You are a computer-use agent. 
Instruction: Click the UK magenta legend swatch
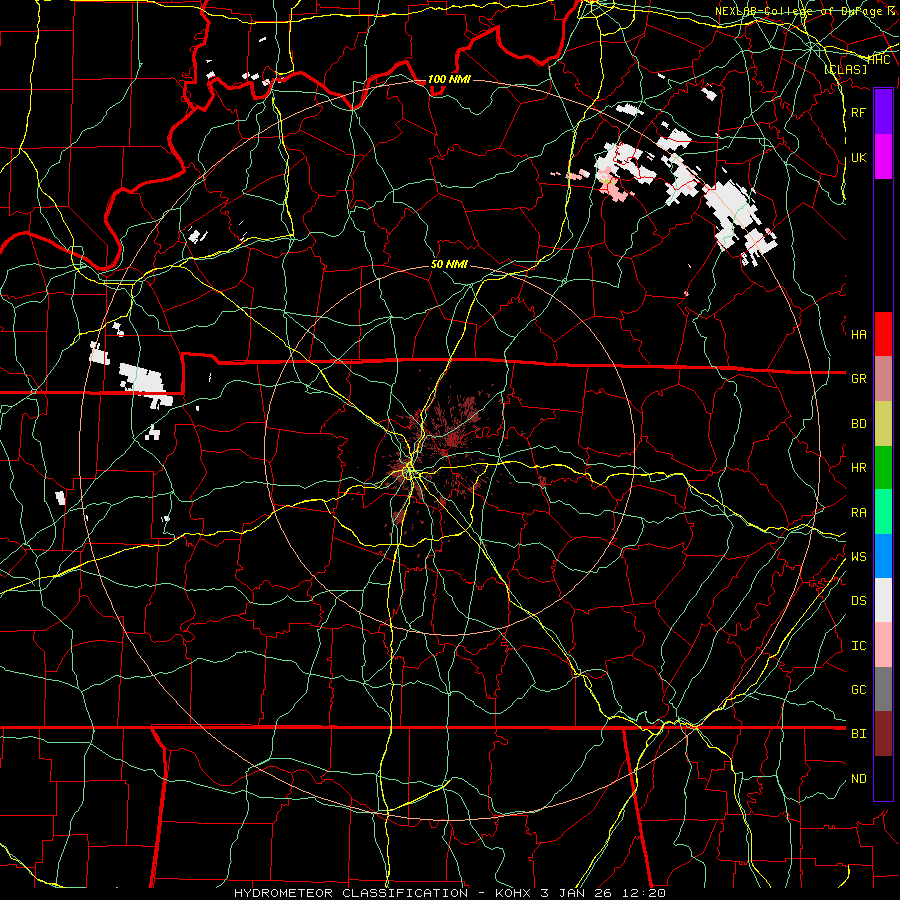coord(883,157)
